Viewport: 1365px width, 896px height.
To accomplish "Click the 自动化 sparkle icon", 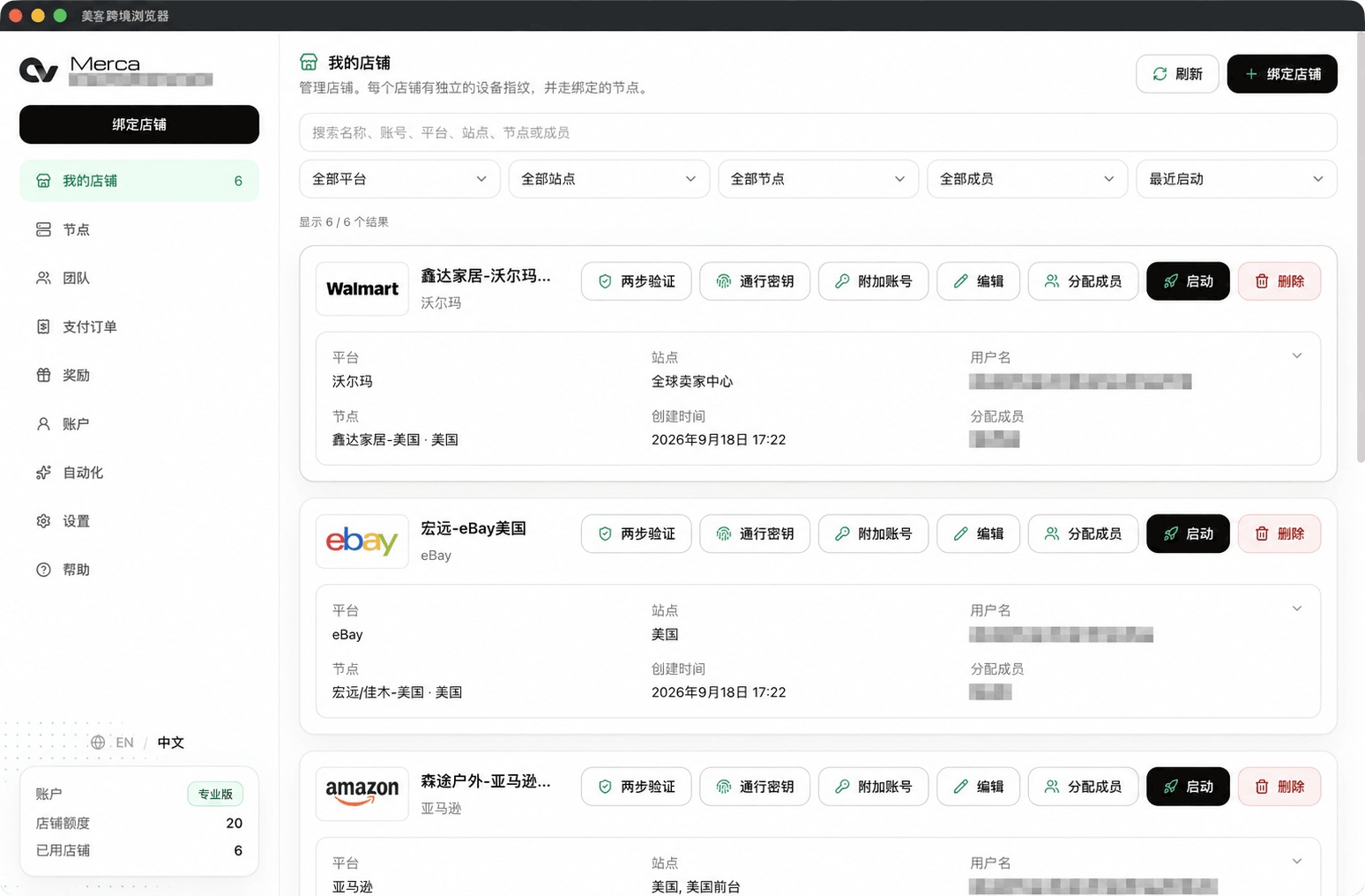I will (43, 473).
